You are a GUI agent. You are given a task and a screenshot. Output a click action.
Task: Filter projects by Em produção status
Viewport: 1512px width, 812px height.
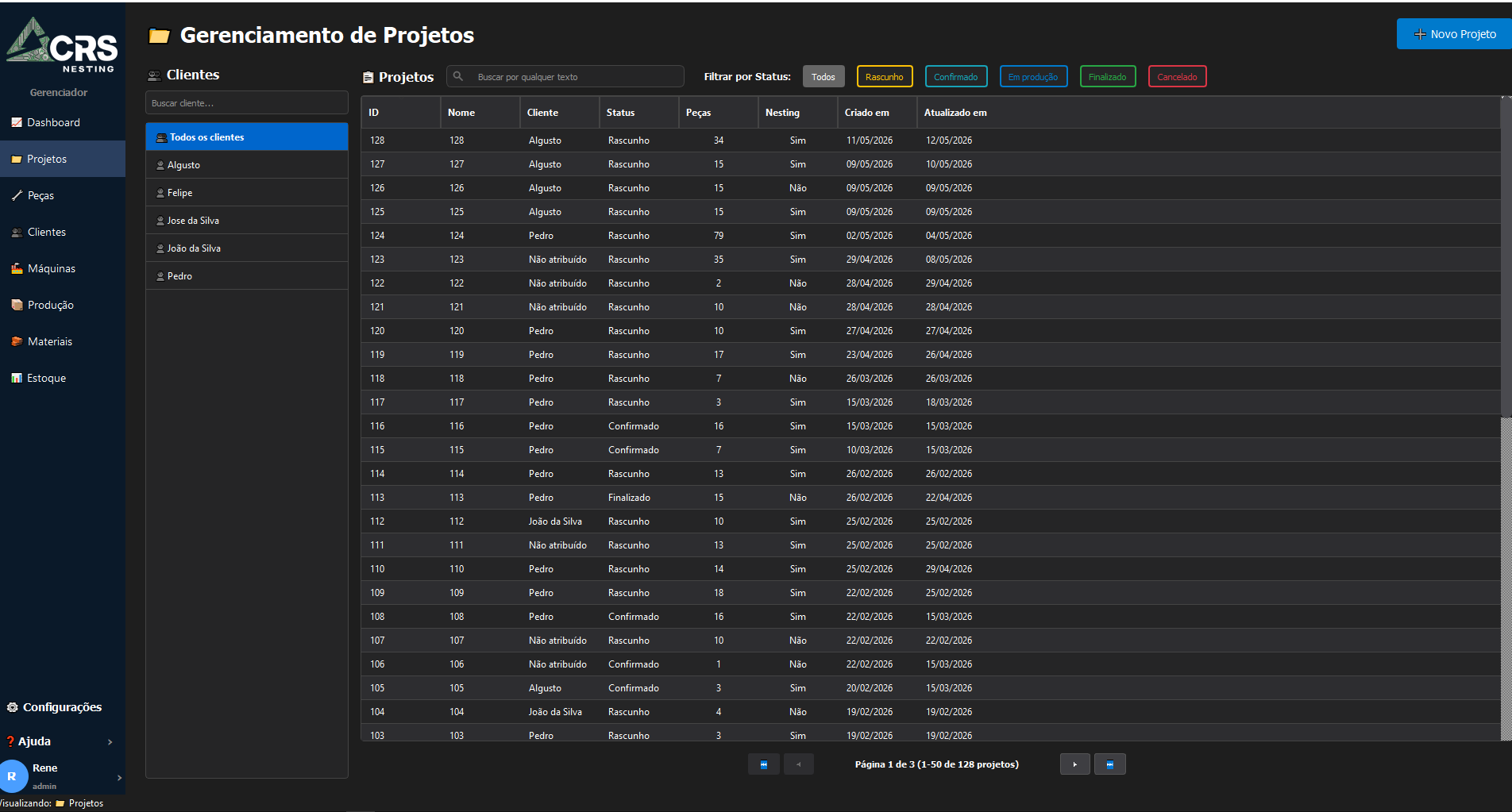pos(1033,77)
